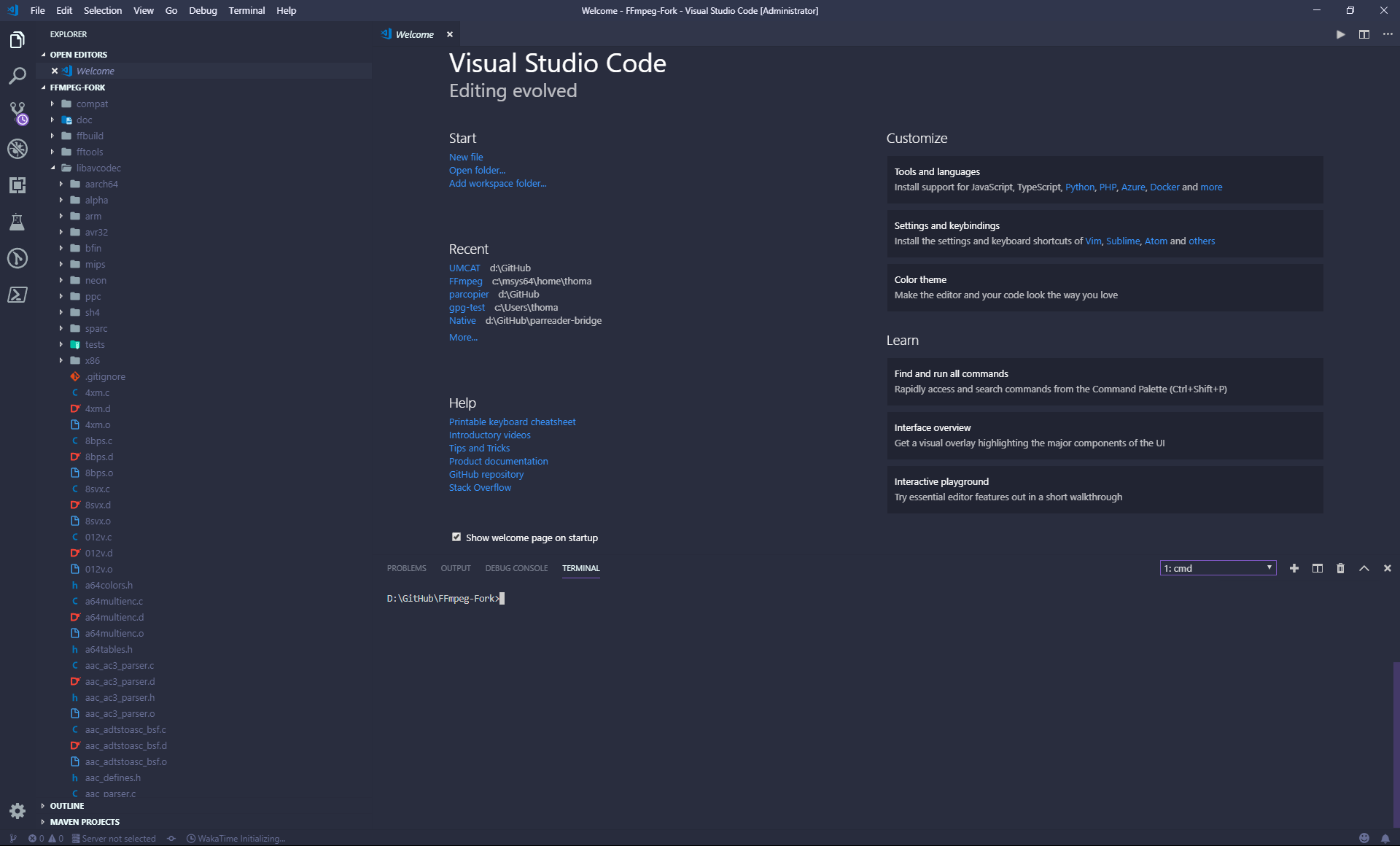The width and height of the screenshot is (1400, 846).
Task: Select the aac_ac3_parser.c file
Action: pos(118,665)
